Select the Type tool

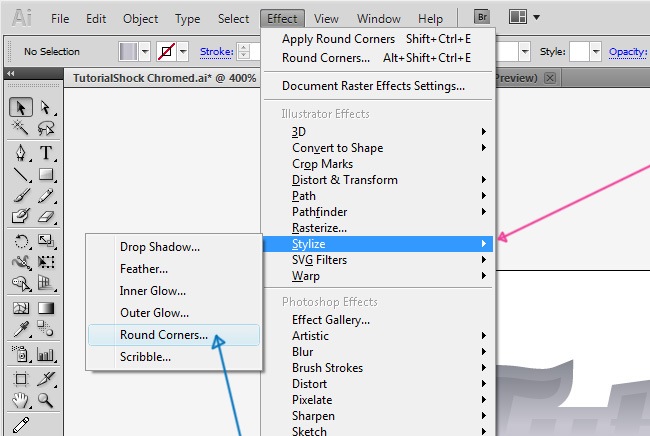(46, 153)
